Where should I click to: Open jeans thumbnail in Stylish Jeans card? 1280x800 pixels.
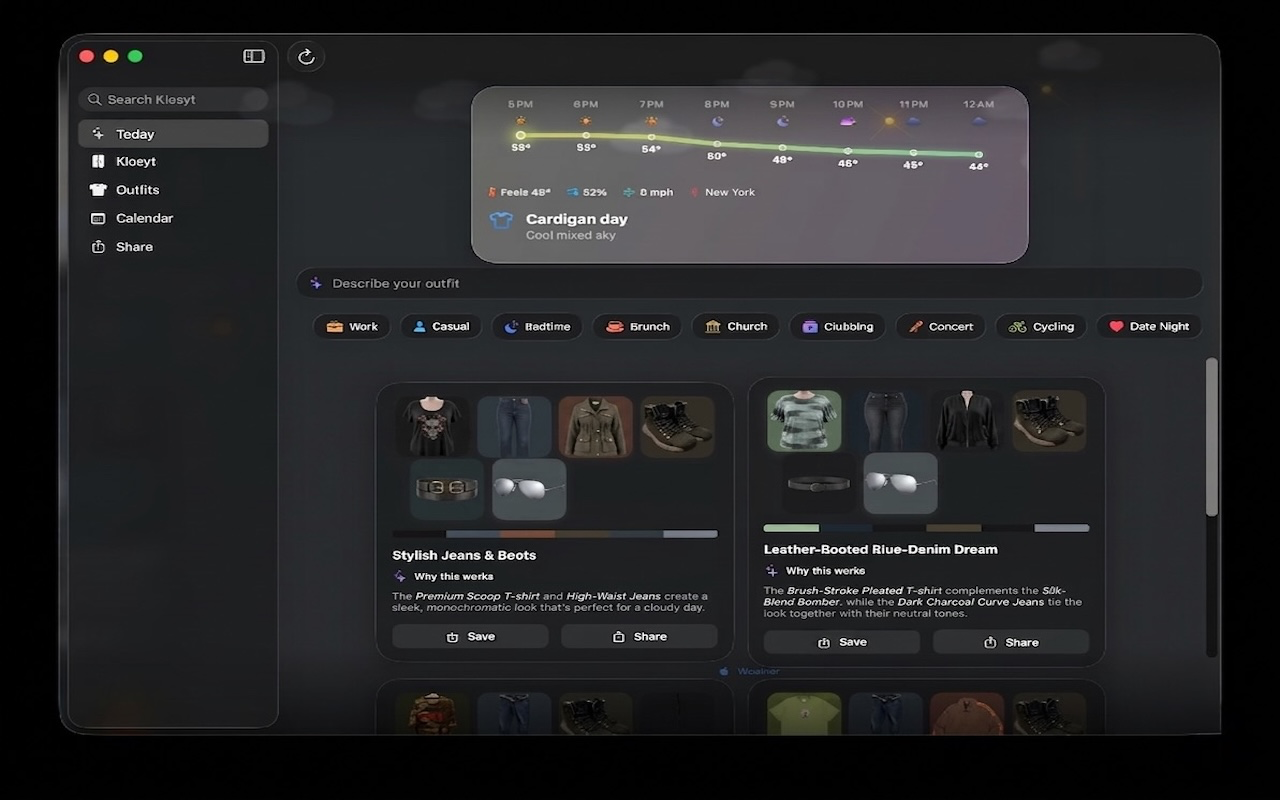pos(514,427)
